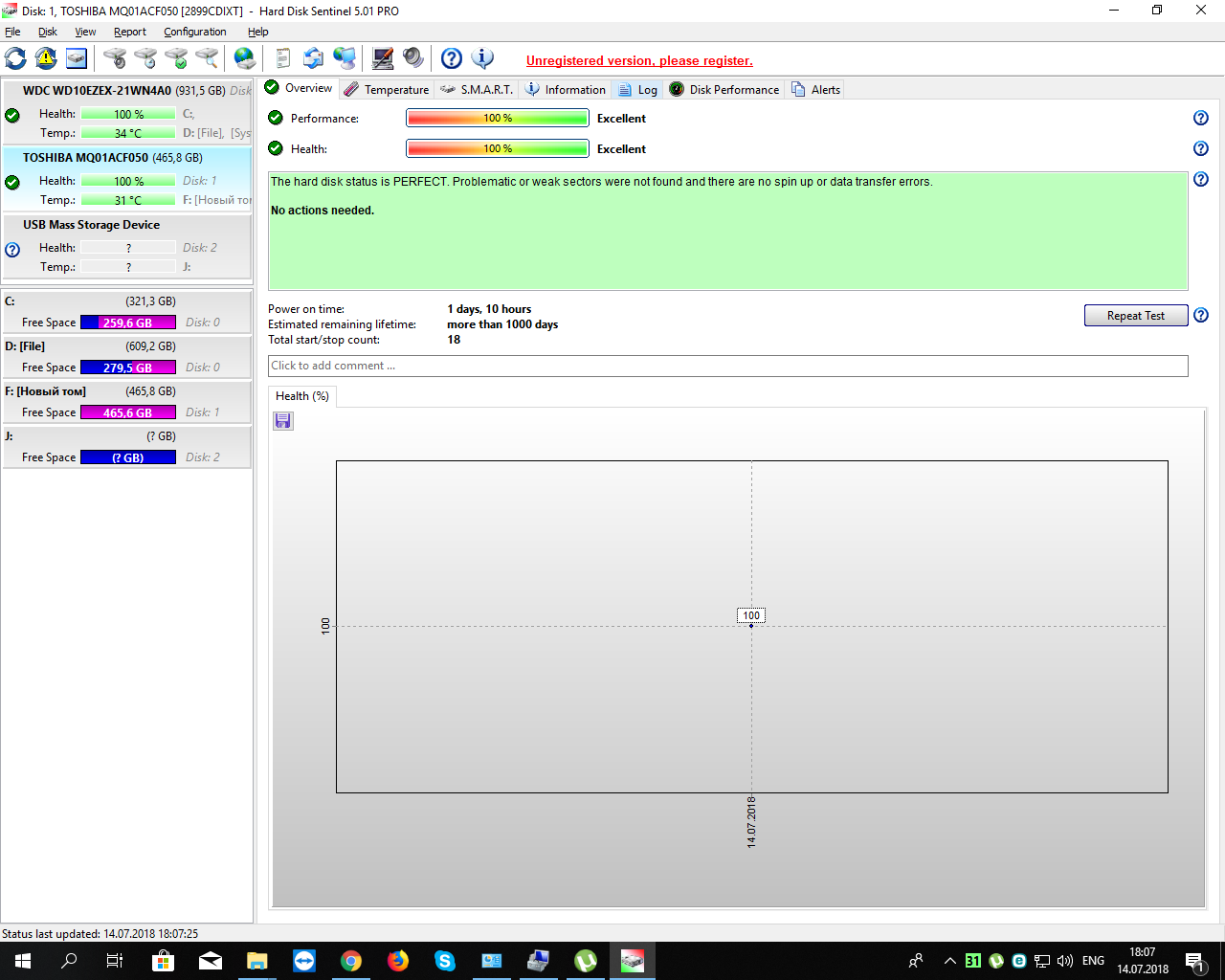Click help icon beside the status text box
Screen dimensions: 1225x980
point(1201,179)
